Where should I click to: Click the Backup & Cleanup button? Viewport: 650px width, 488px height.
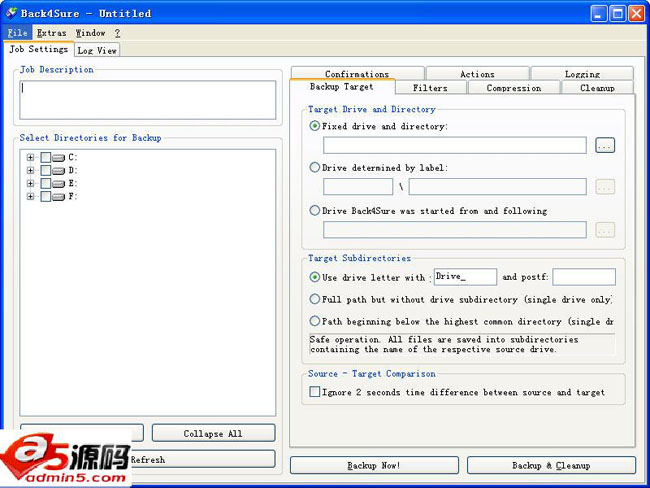(551, 465)
